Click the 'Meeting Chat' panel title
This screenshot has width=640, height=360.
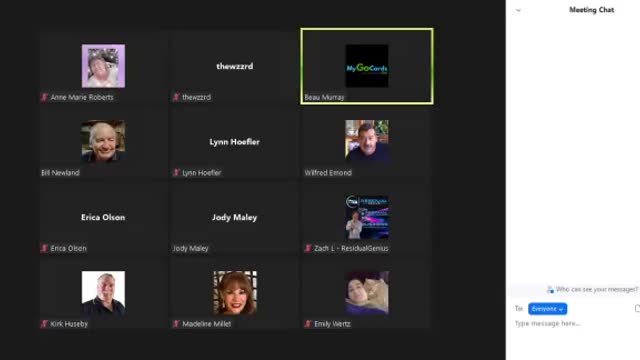(x=591, y=10)
